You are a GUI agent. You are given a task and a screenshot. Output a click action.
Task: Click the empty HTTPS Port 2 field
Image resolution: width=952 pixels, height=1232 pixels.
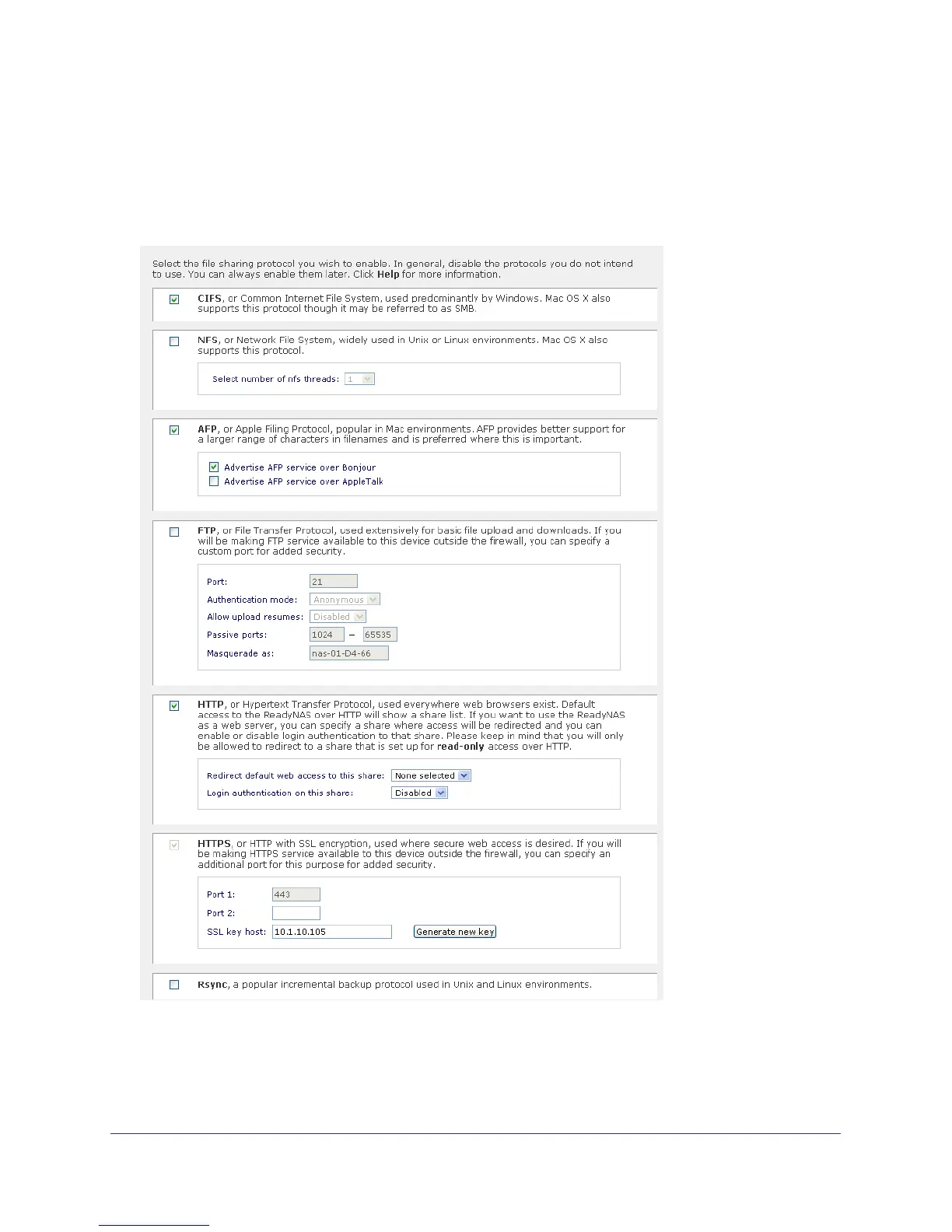296,913
